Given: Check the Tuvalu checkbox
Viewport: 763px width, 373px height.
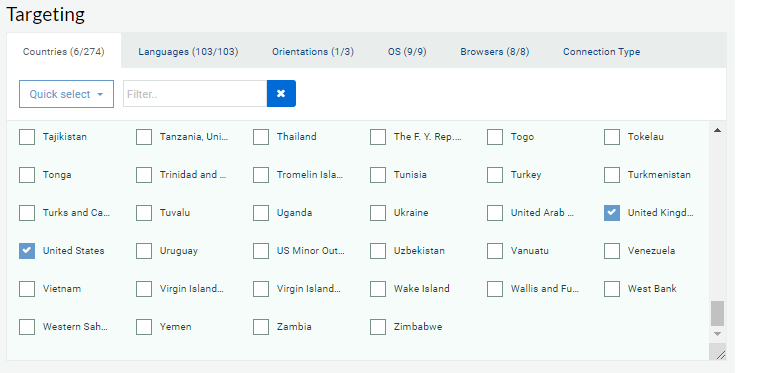Looking at the screenshot, I should click(x=144, y=213).
